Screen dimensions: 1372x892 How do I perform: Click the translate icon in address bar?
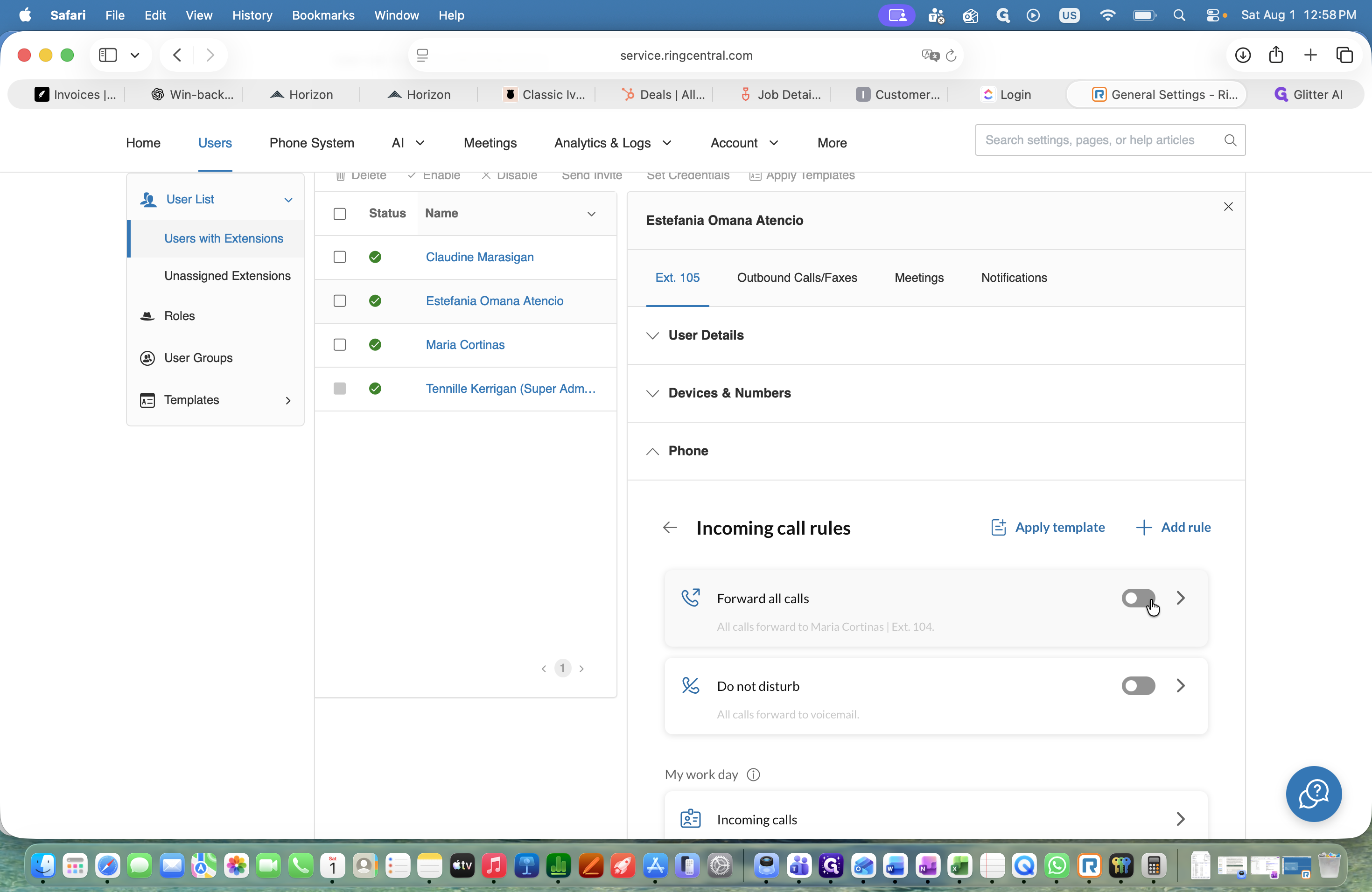tap(930, 56)
